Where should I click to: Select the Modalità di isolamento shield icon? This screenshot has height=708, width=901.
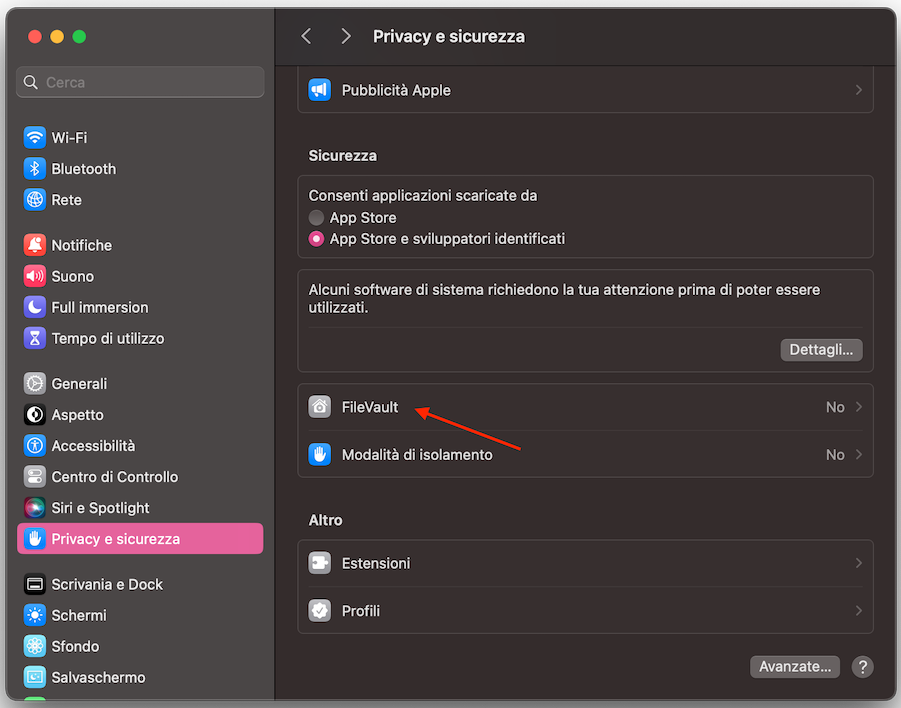[318, 454]
